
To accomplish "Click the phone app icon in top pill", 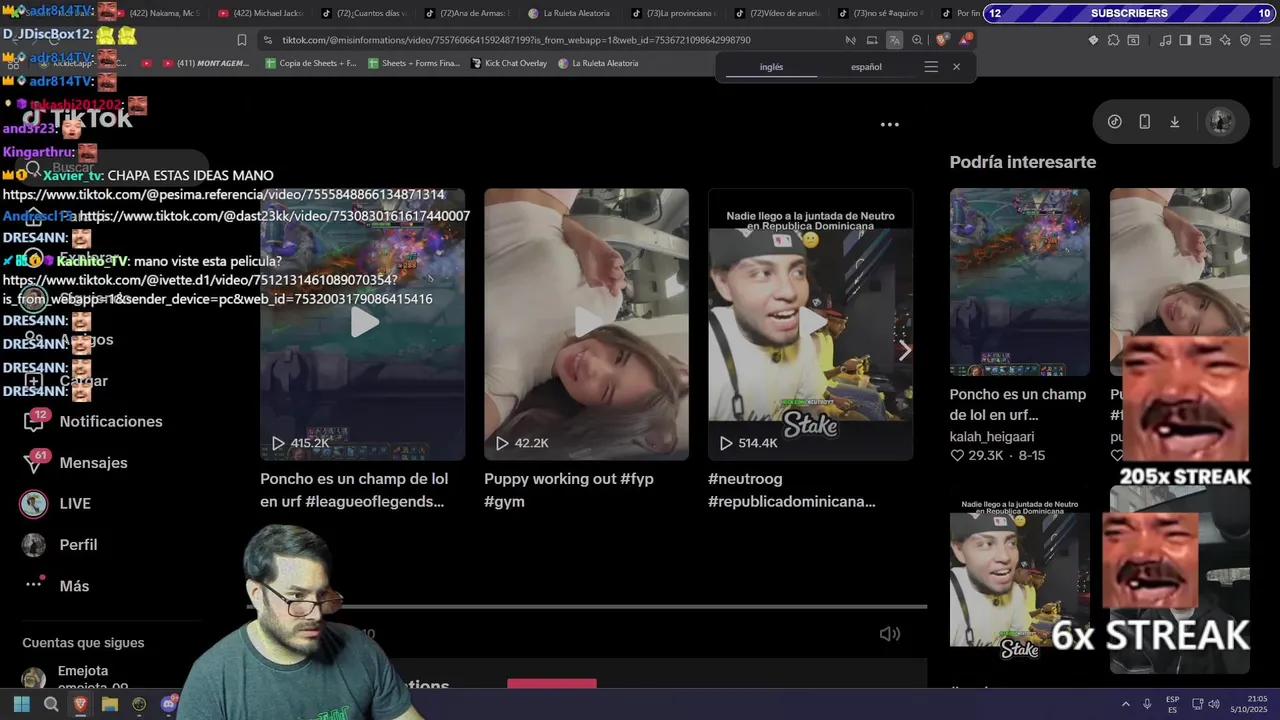I will [1145, 122].
